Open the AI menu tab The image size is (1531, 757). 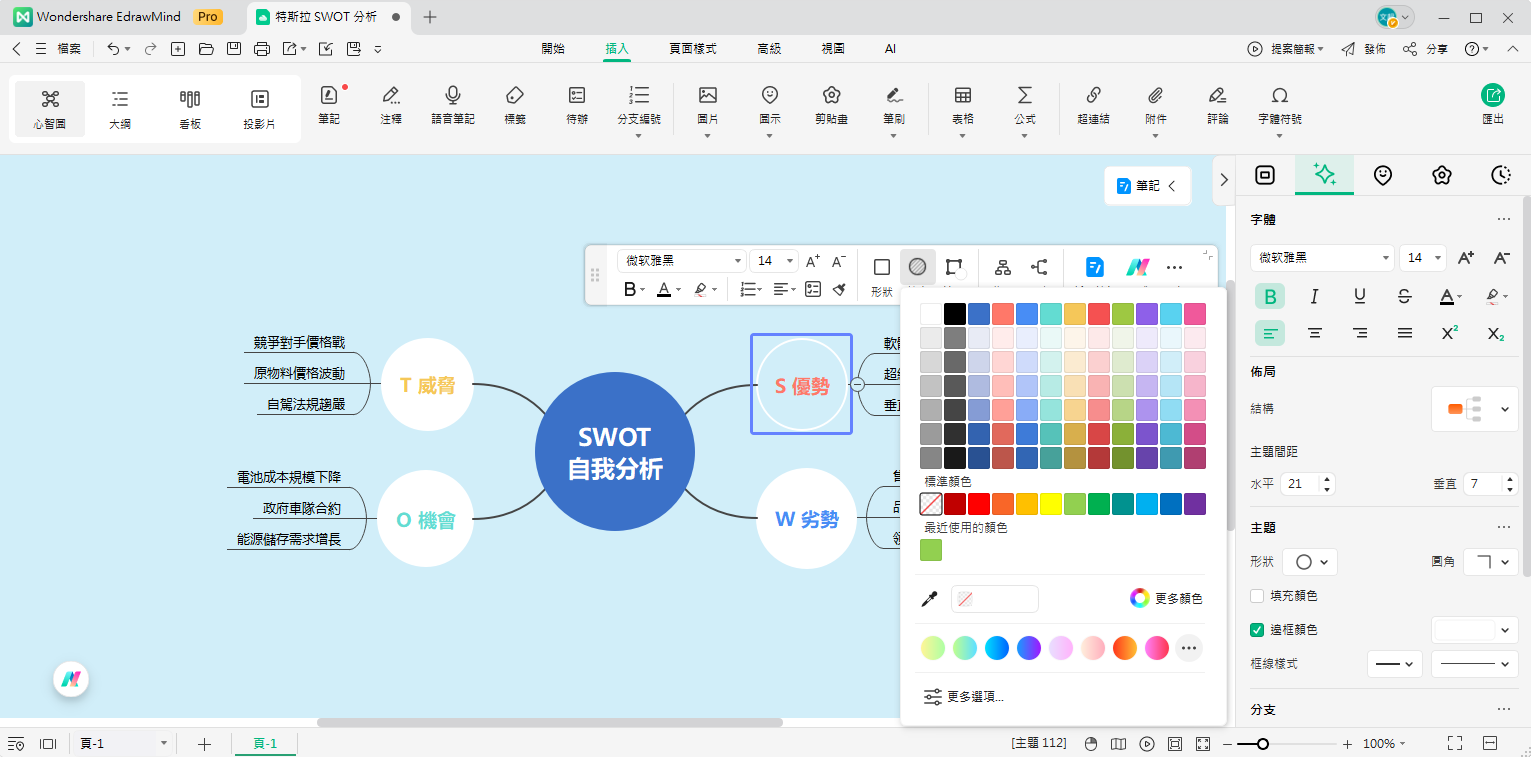click(889, 48)
